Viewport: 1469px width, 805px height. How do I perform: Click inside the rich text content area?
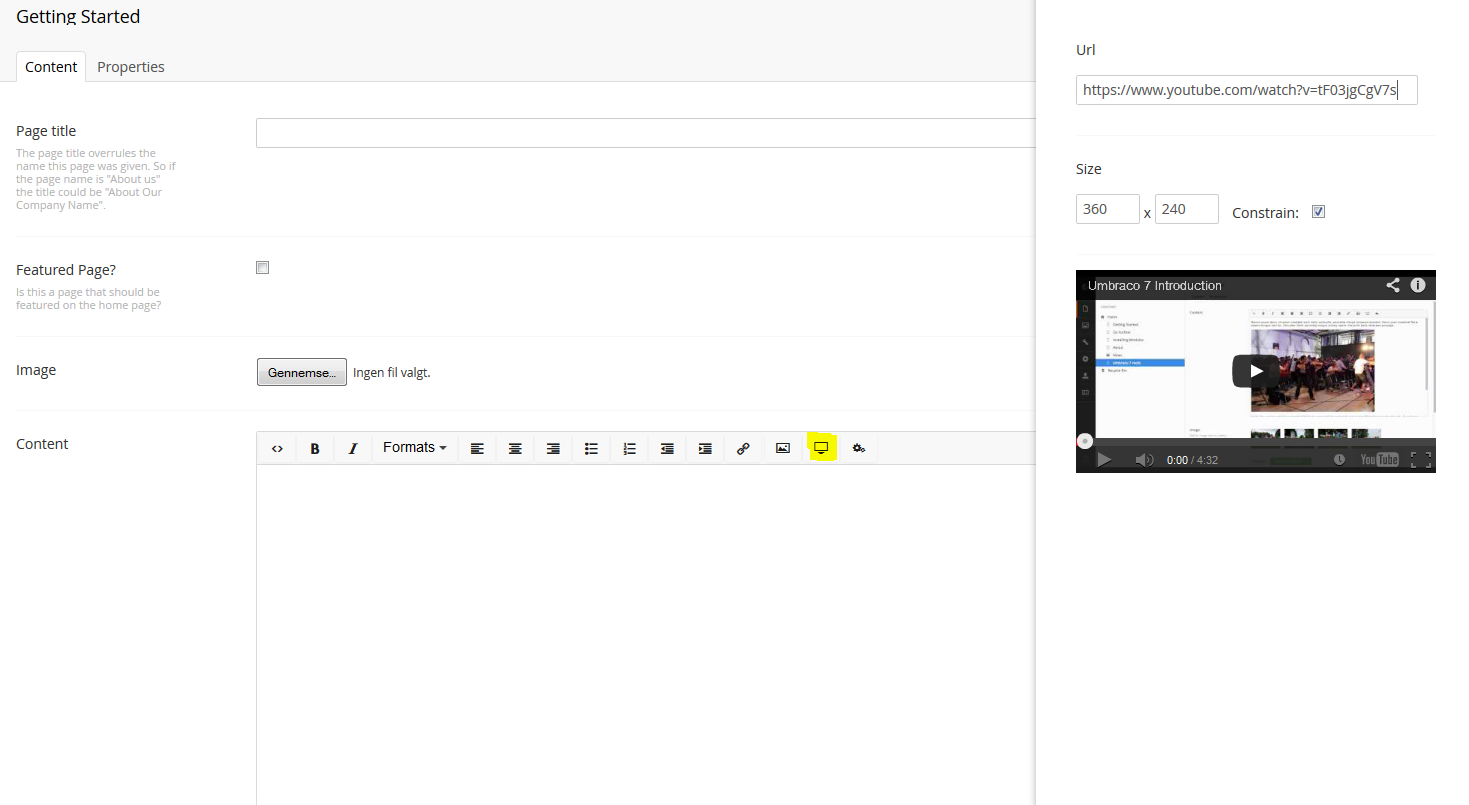[646, 635]
